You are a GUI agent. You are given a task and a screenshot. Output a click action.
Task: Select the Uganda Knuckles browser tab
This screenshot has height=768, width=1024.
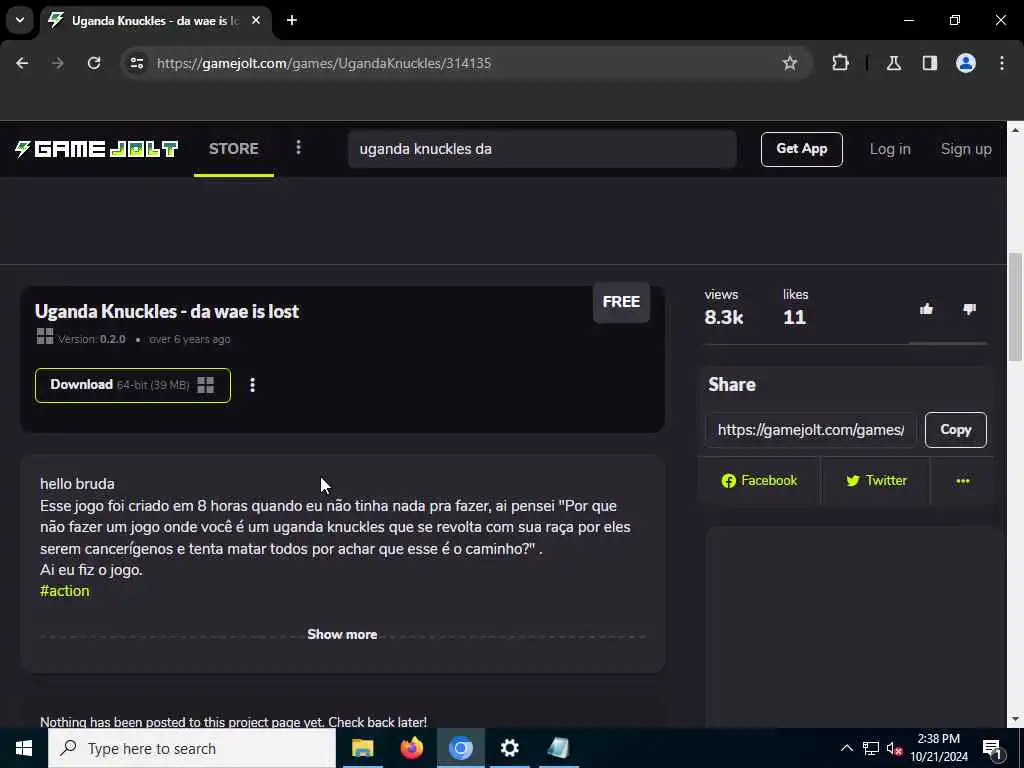tap(157, 21)
